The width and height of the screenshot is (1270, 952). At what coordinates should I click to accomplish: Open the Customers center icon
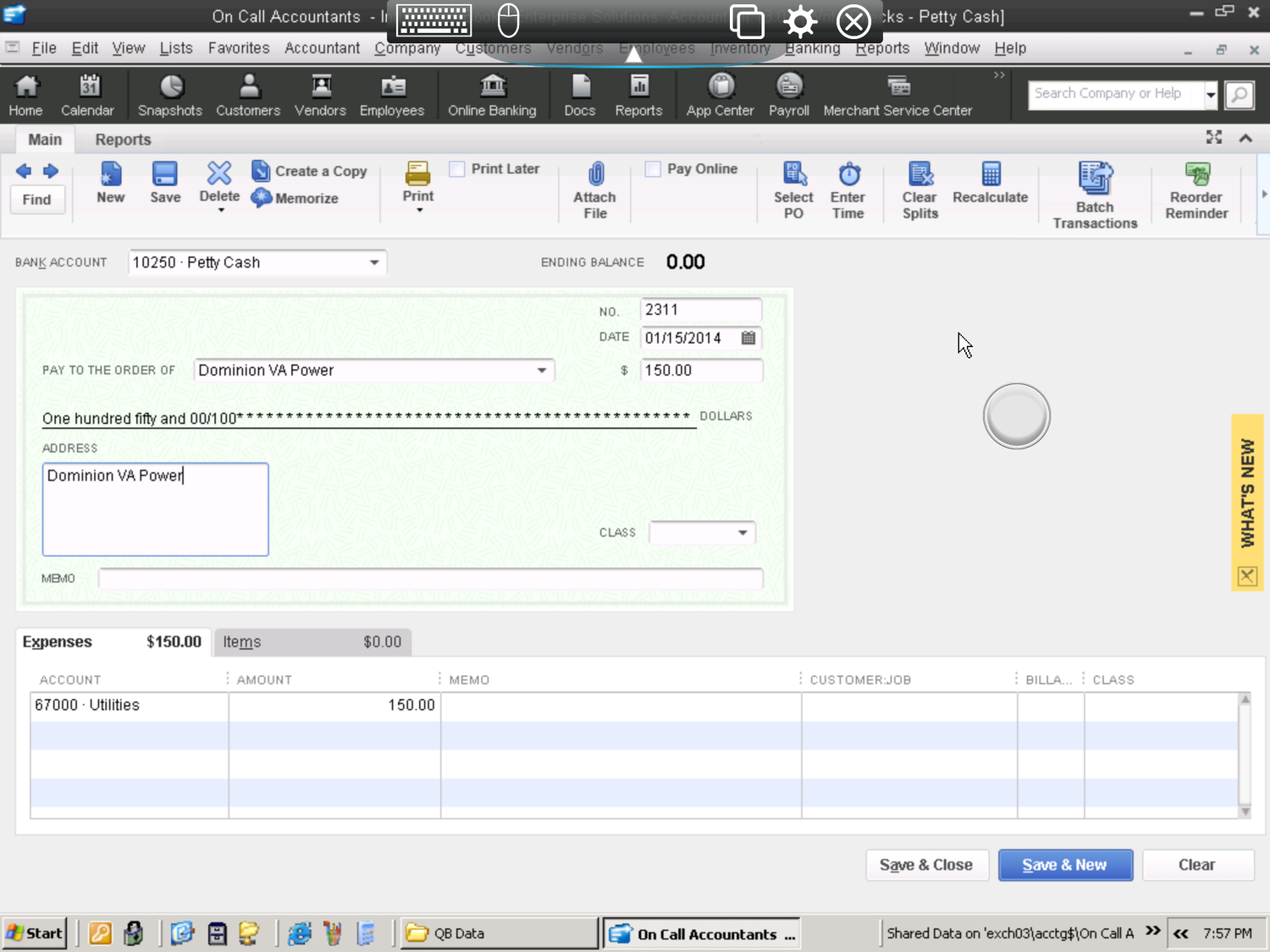(248, 94)
